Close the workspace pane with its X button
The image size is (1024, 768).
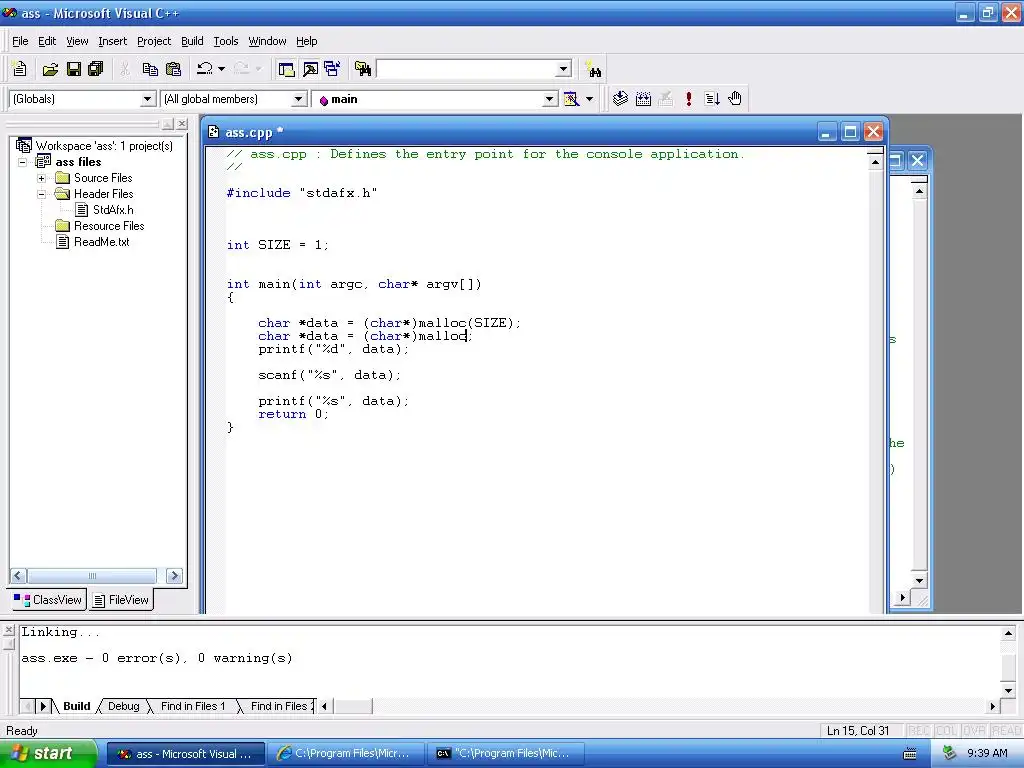[x=182, y=123]
